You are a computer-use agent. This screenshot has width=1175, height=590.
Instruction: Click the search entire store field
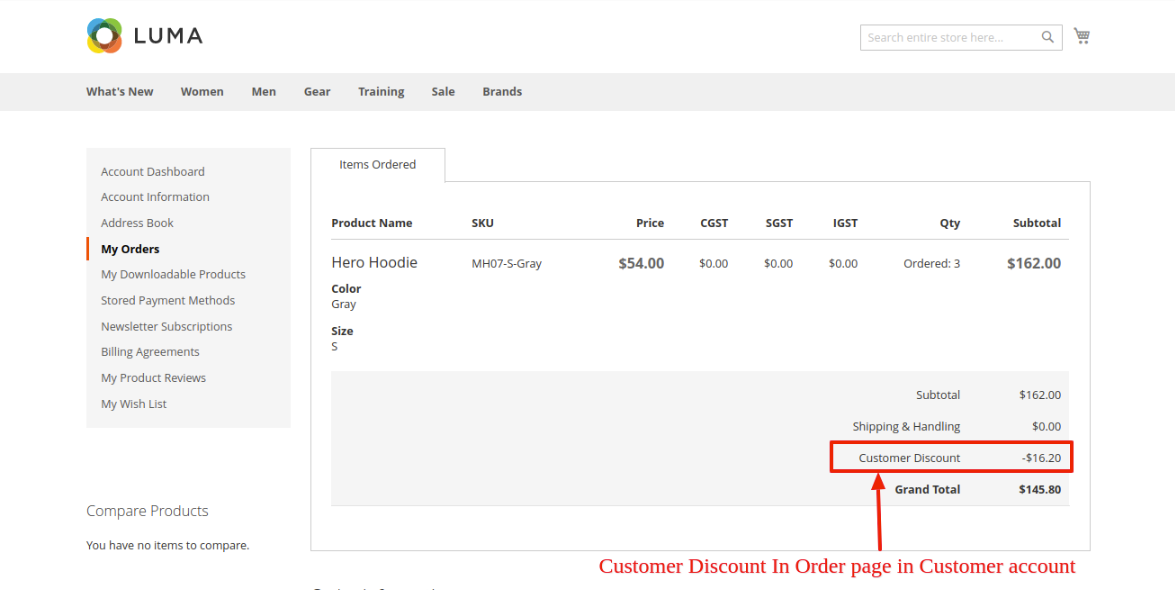coord(948,38)
